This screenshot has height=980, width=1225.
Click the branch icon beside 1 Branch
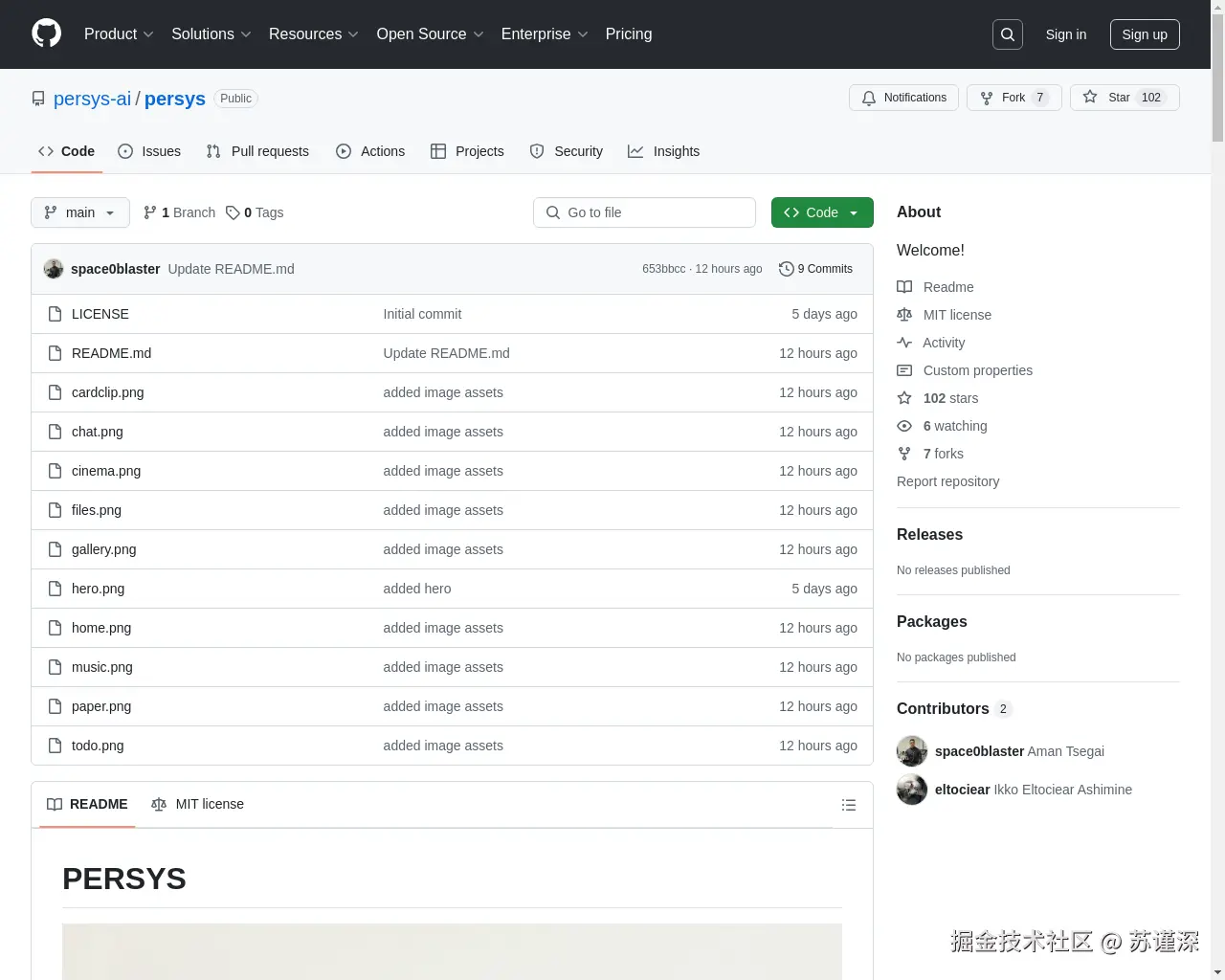tap(150, 212)
